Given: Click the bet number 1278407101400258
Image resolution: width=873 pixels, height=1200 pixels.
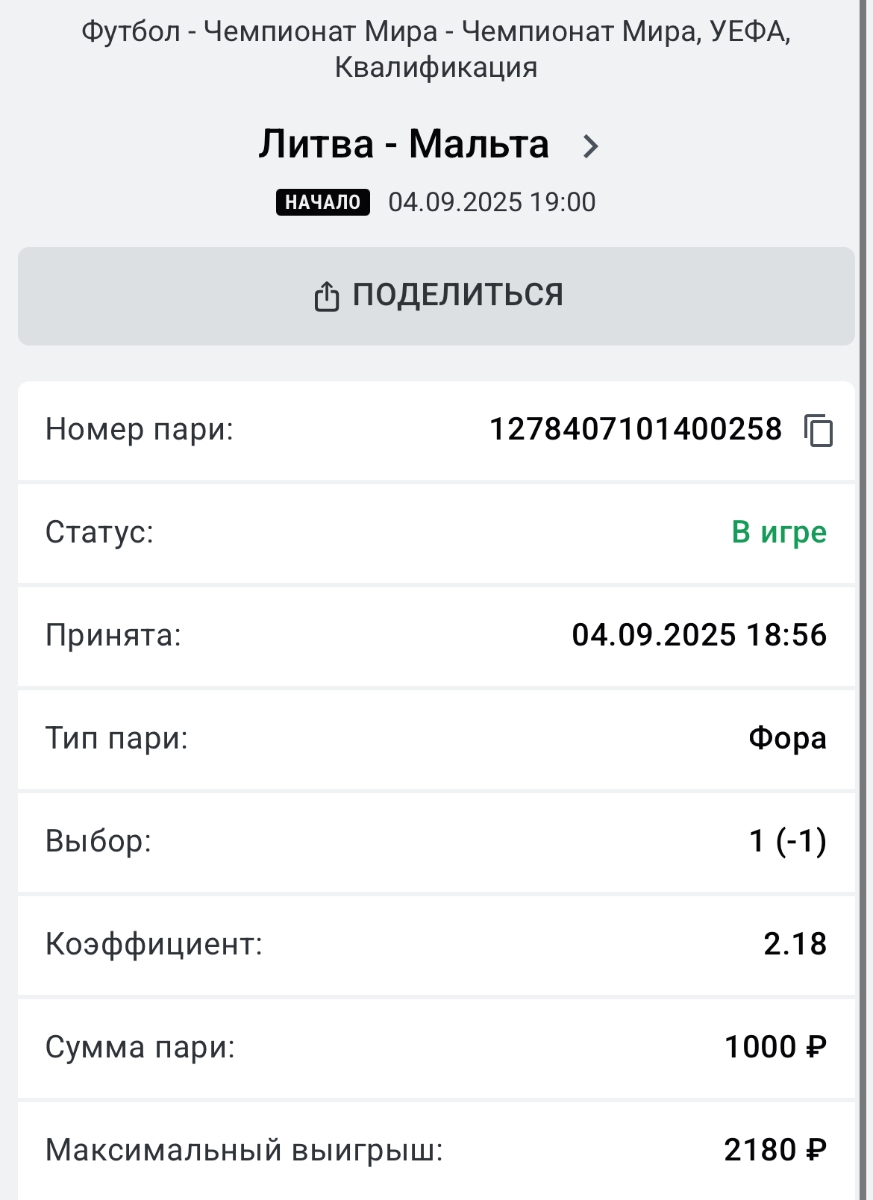Looking at the screenshot, I should coord(635,430).
